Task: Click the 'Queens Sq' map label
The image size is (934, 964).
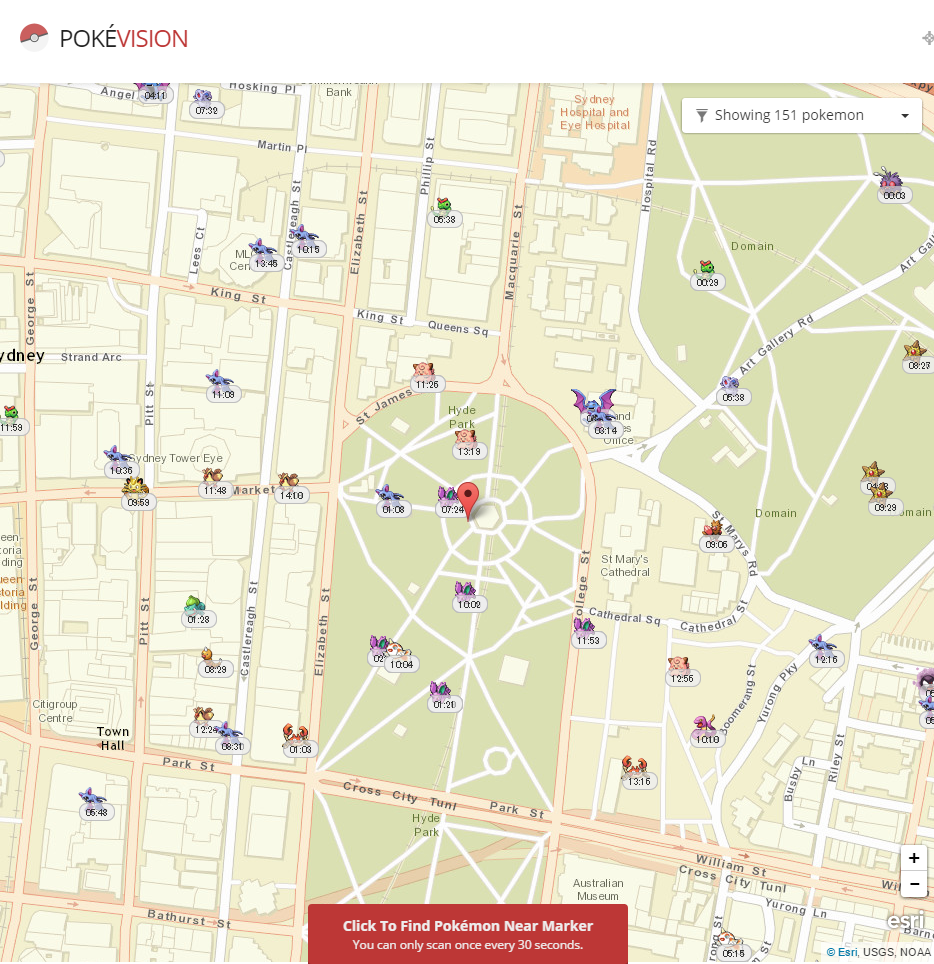Action: tap(457, 328)
